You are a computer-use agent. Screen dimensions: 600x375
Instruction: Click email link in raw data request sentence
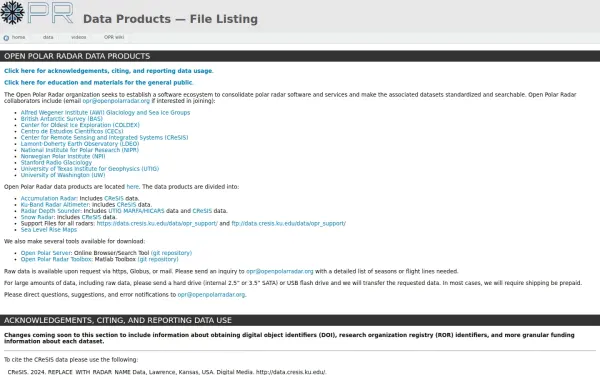(280, 271)
